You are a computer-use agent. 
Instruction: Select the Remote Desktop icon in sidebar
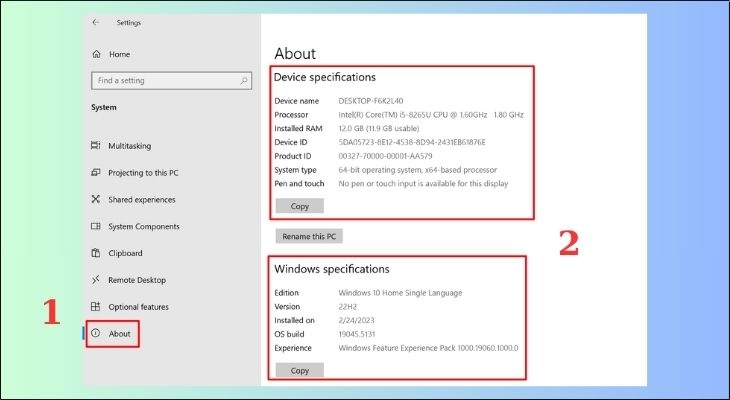[x=96, y=280]
